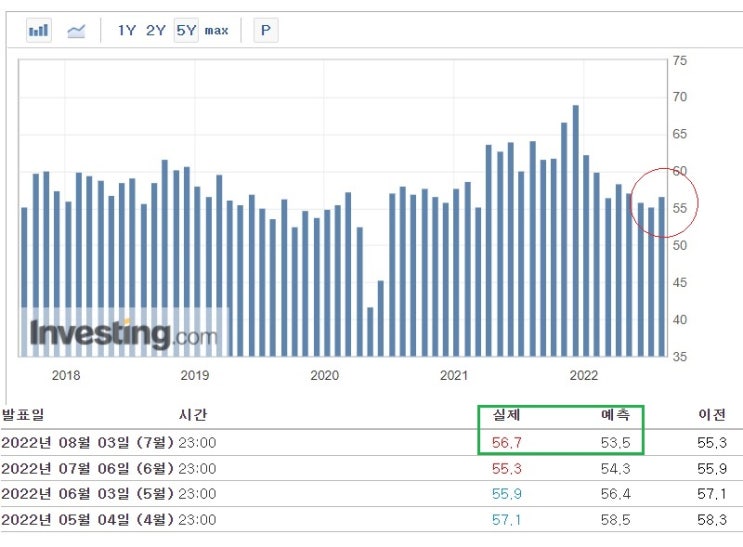Click the 70 y-axis label
This screenshot has height=547, width=743.
point(680,97)
